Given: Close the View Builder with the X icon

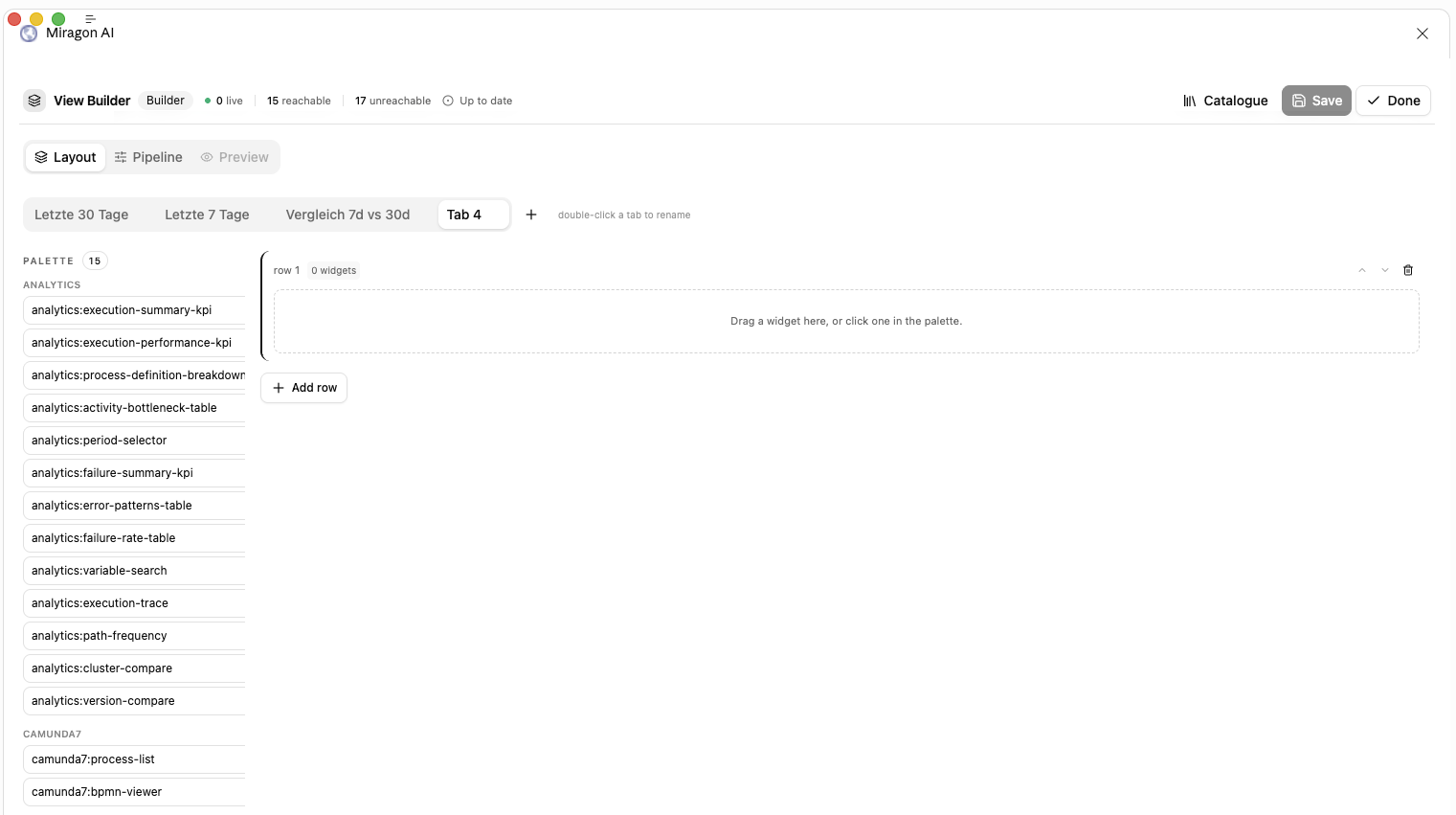Looking at the screenshot, I should click(1422, 34).
